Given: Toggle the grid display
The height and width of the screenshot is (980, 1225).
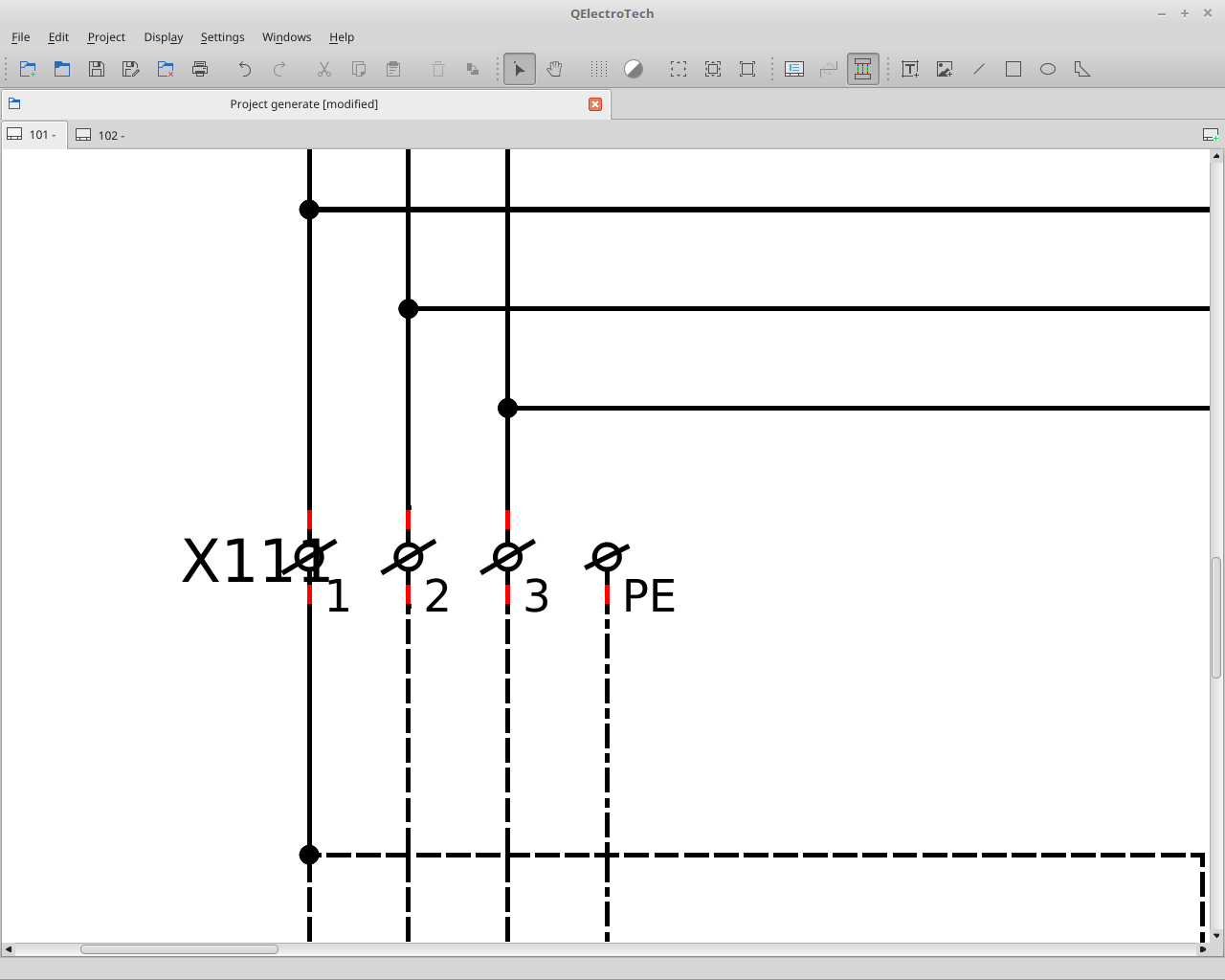Looking at the screenshot, I should click(599, 69).
